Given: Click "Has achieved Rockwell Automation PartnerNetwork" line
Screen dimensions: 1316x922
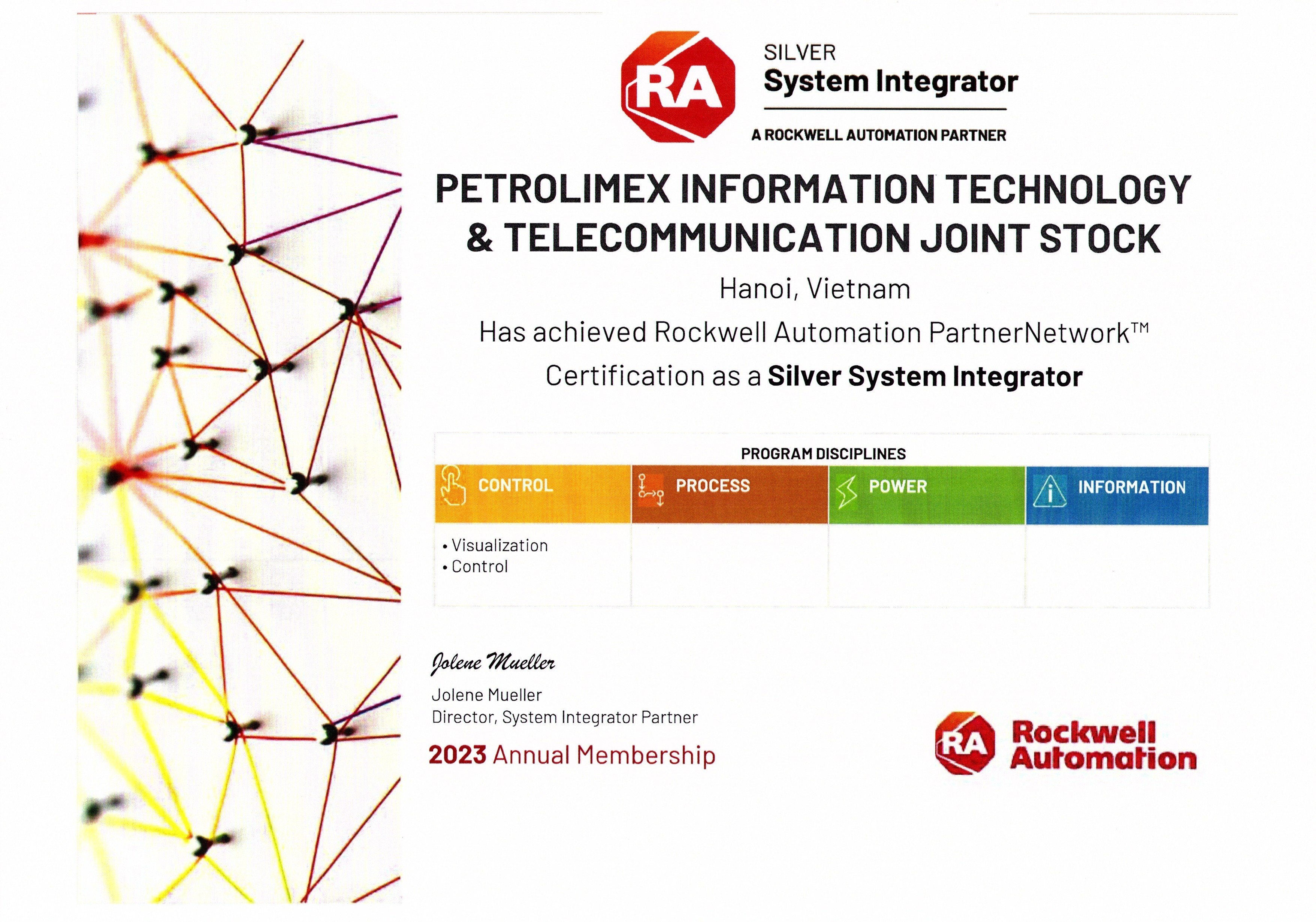Looking at the screenshot, I should (814, 332).
